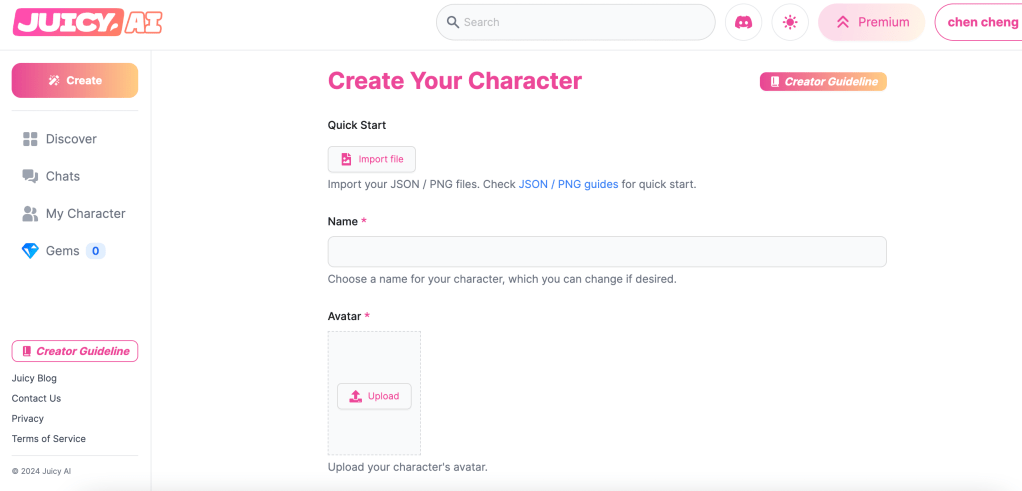This screenshot has width=1022, height=491.
Task: Click the Import file button
Action: coord(372,159)
